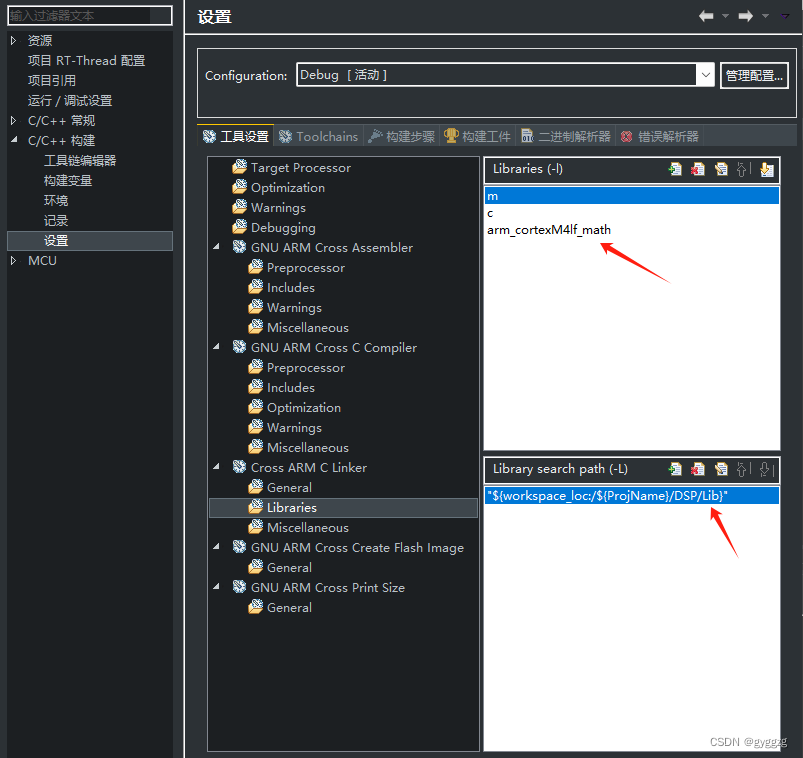
Task: Click the 管理配置 button
Action: [754, 75]
